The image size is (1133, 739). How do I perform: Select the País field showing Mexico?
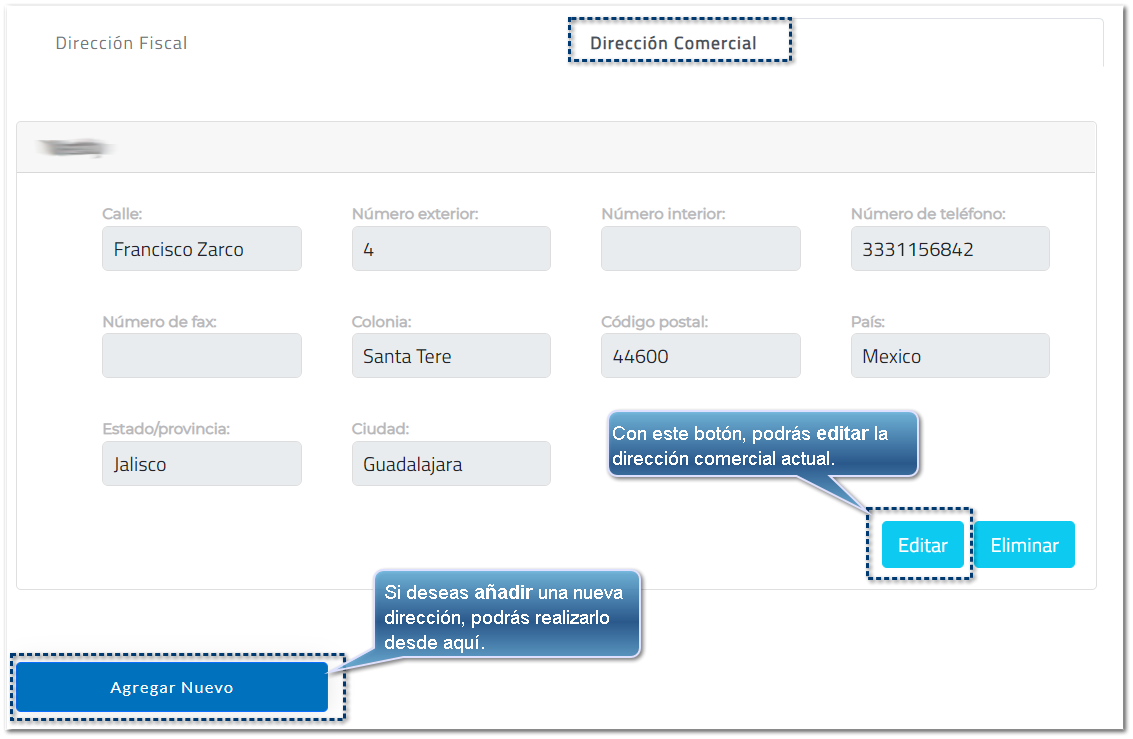[x=949, y=356]
